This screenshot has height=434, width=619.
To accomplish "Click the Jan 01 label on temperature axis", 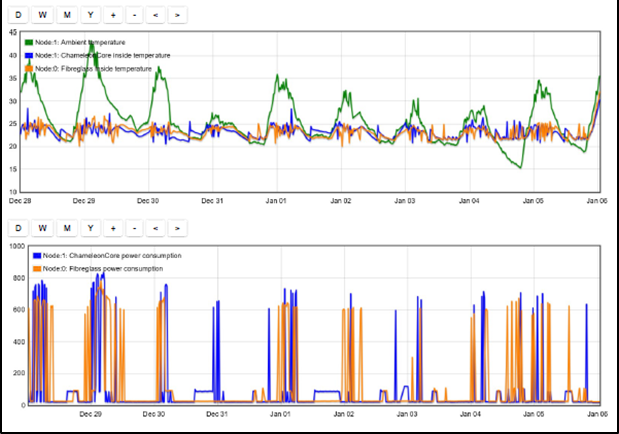I will pyautogui.click(x=276, y=201).
